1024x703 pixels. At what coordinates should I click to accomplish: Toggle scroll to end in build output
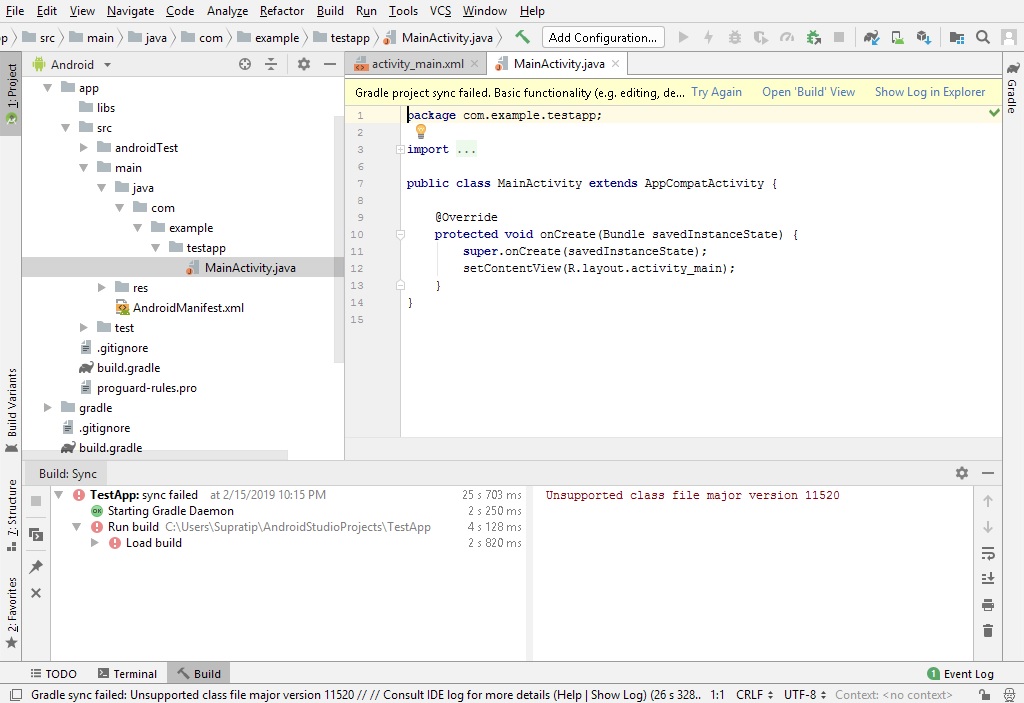click(988, 579)
